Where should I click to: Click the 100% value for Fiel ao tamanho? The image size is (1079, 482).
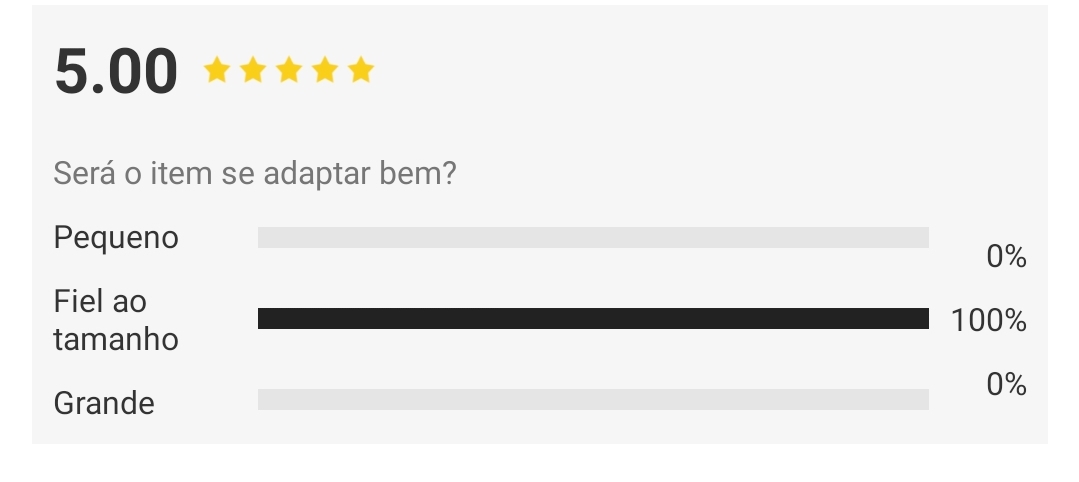[x=989, y=321]
